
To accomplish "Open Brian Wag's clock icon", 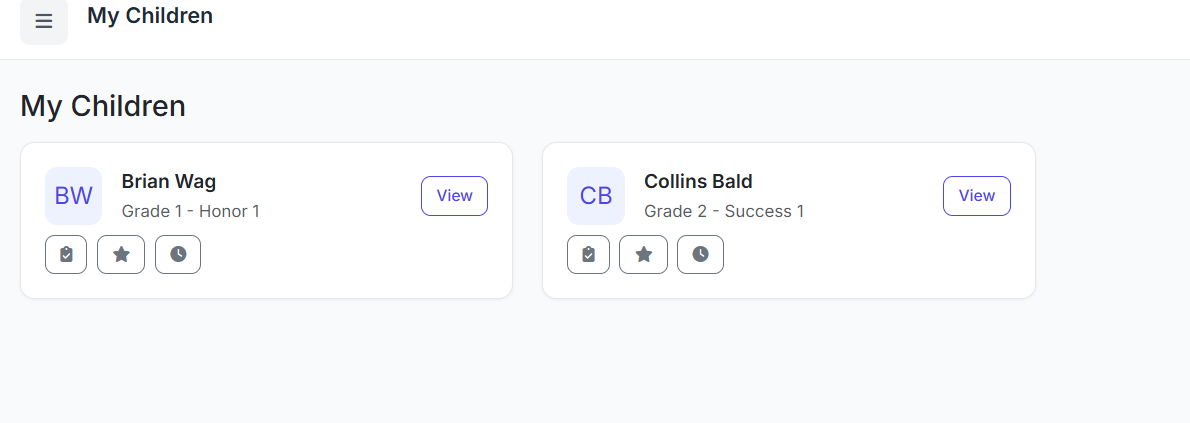I will point(178,254).
